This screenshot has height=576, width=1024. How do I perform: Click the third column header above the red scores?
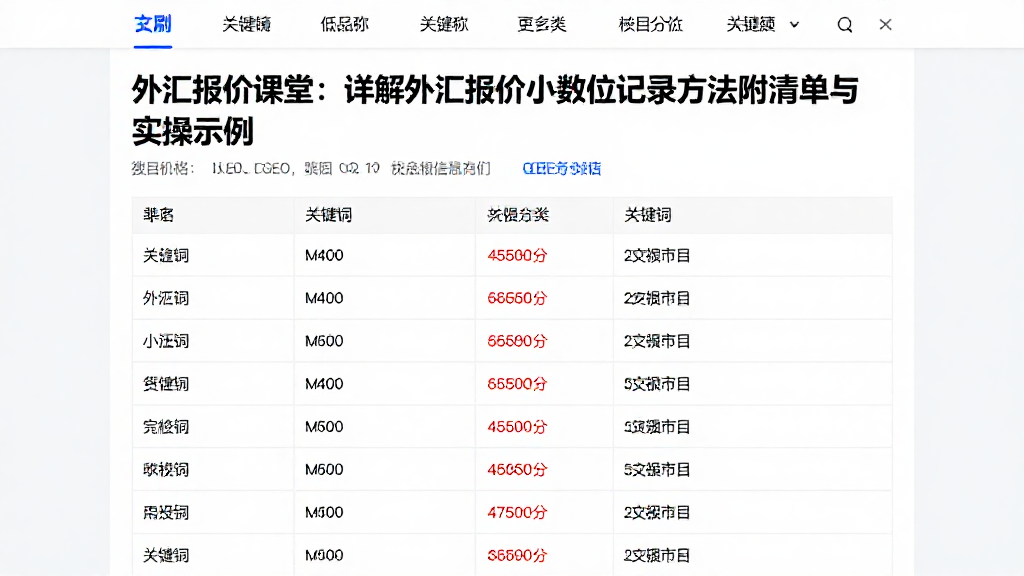coord(518,215)
